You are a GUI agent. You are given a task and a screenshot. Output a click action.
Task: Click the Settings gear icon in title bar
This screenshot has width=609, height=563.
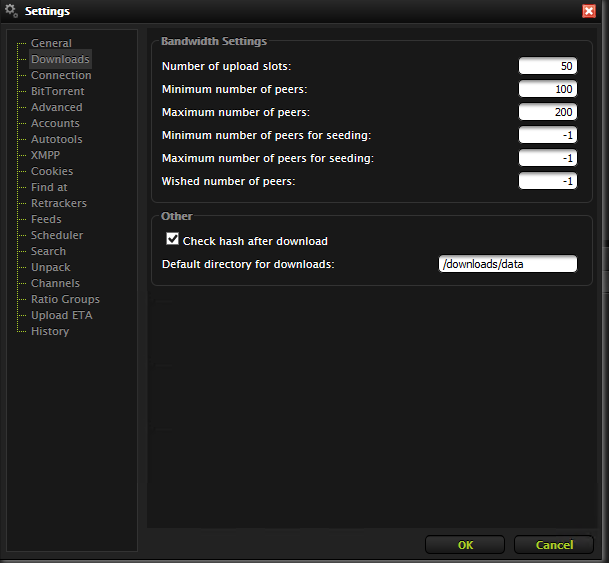pyautogui.click(x=11, y=10)
